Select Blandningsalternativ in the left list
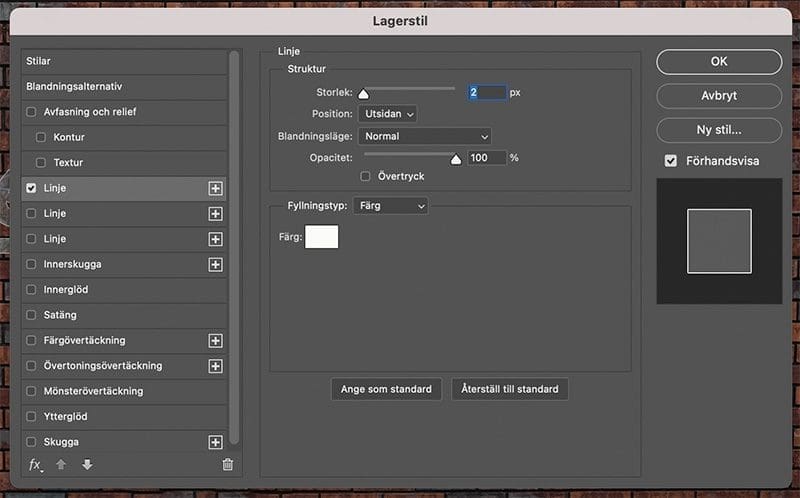800x498 pixels. (124, 87)
